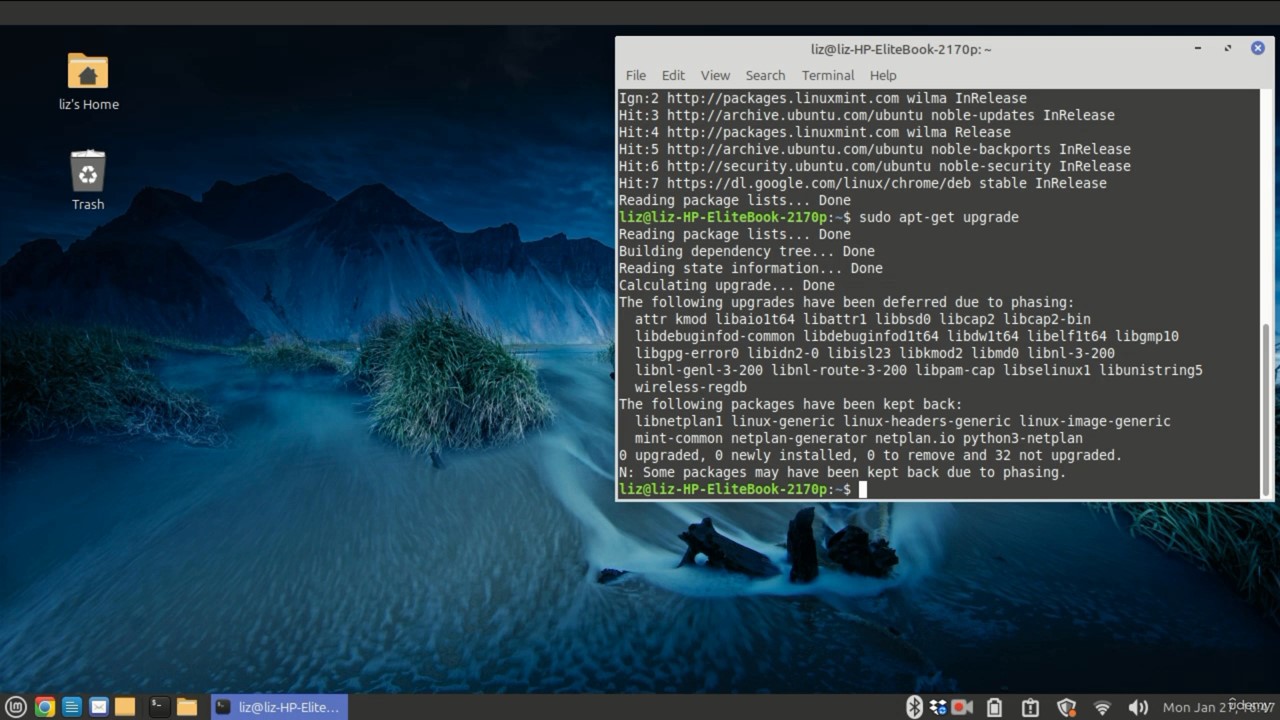Select the Trash desktop icon
This screenshot has height=720, width=1280.
(x=88, y=180)
